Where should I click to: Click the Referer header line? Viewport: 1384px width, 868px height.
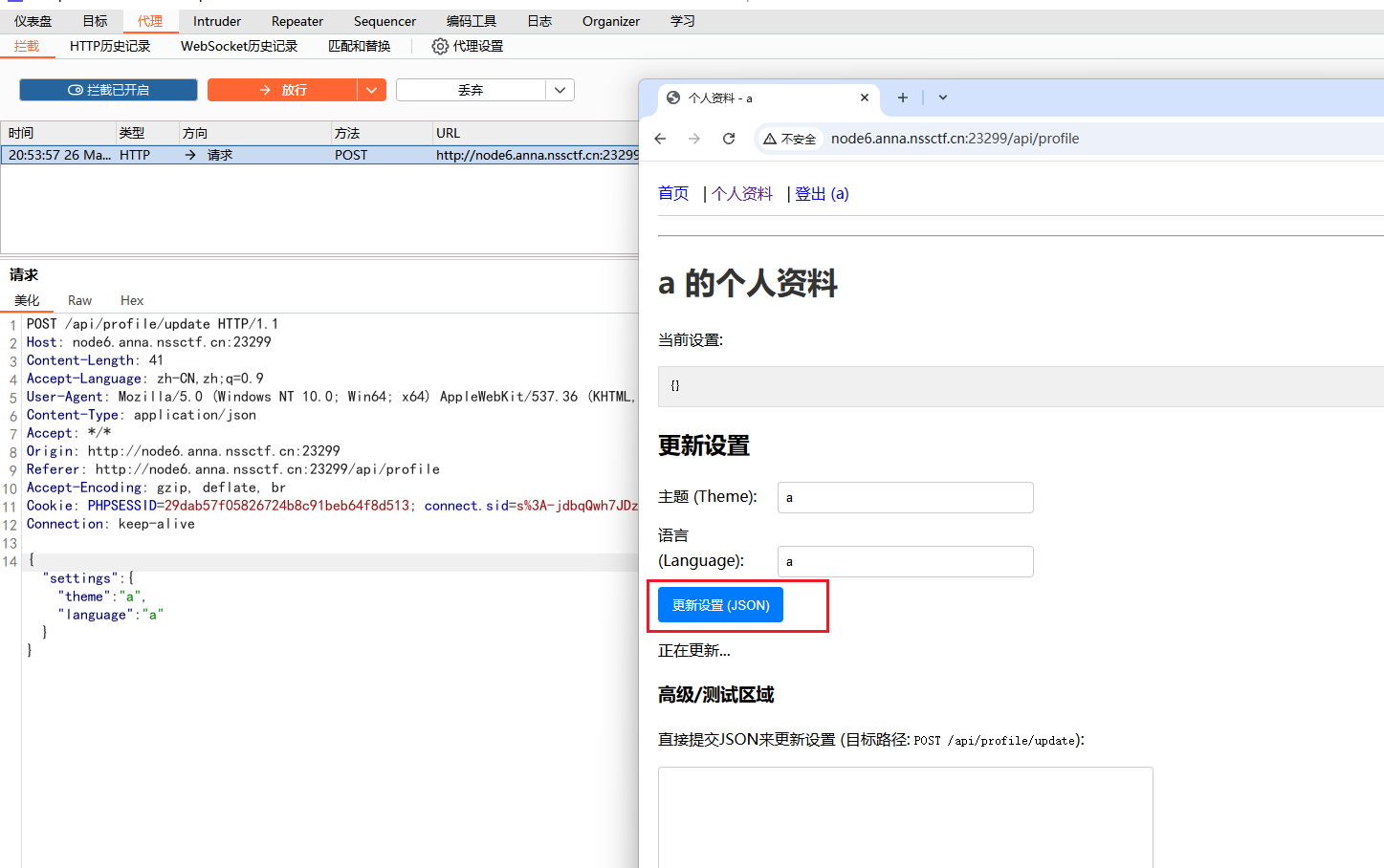(233, 469)
